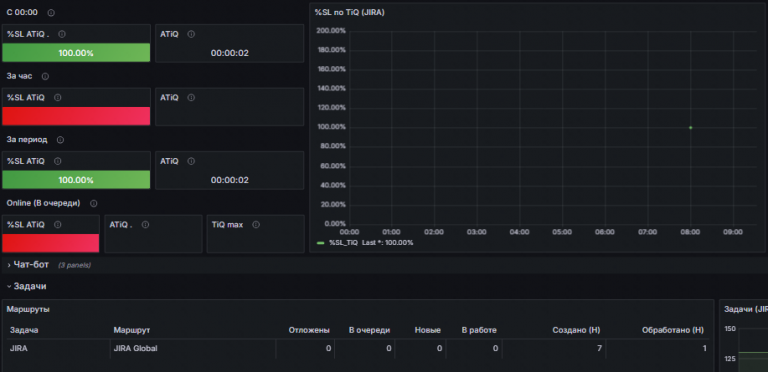Viewport: 768px width, 372px height.
Task: Sort table by Создано (Н) column
Action: click(576, 330)
